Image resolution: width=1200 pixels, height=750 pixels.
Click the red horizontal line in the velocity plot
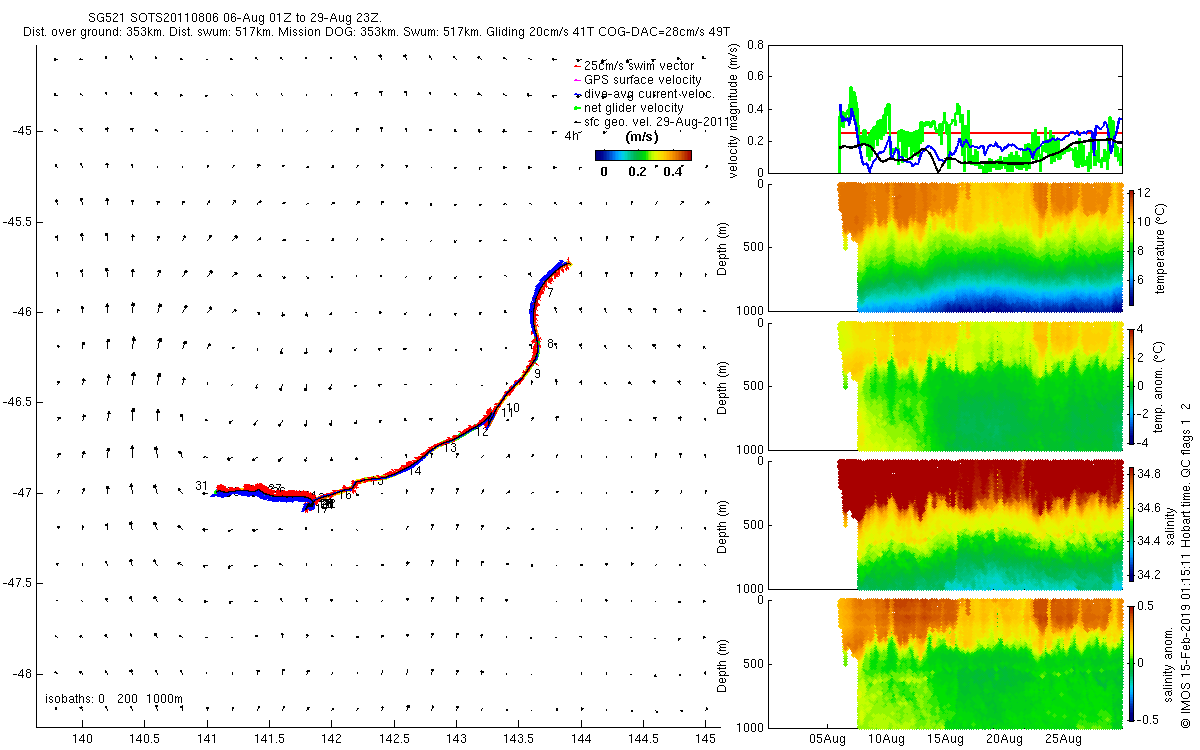point(980,133)
